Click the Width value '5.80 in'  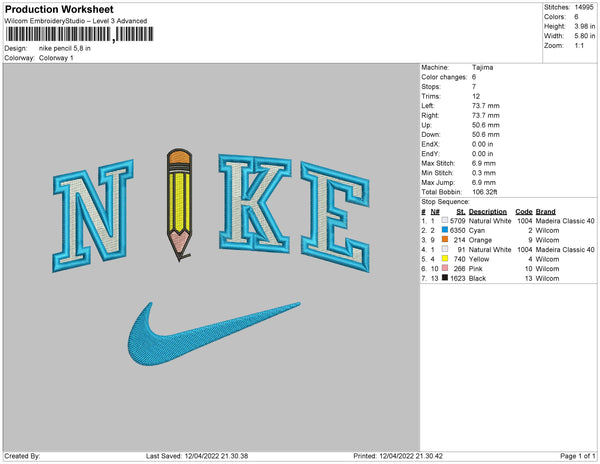point(584,36)
